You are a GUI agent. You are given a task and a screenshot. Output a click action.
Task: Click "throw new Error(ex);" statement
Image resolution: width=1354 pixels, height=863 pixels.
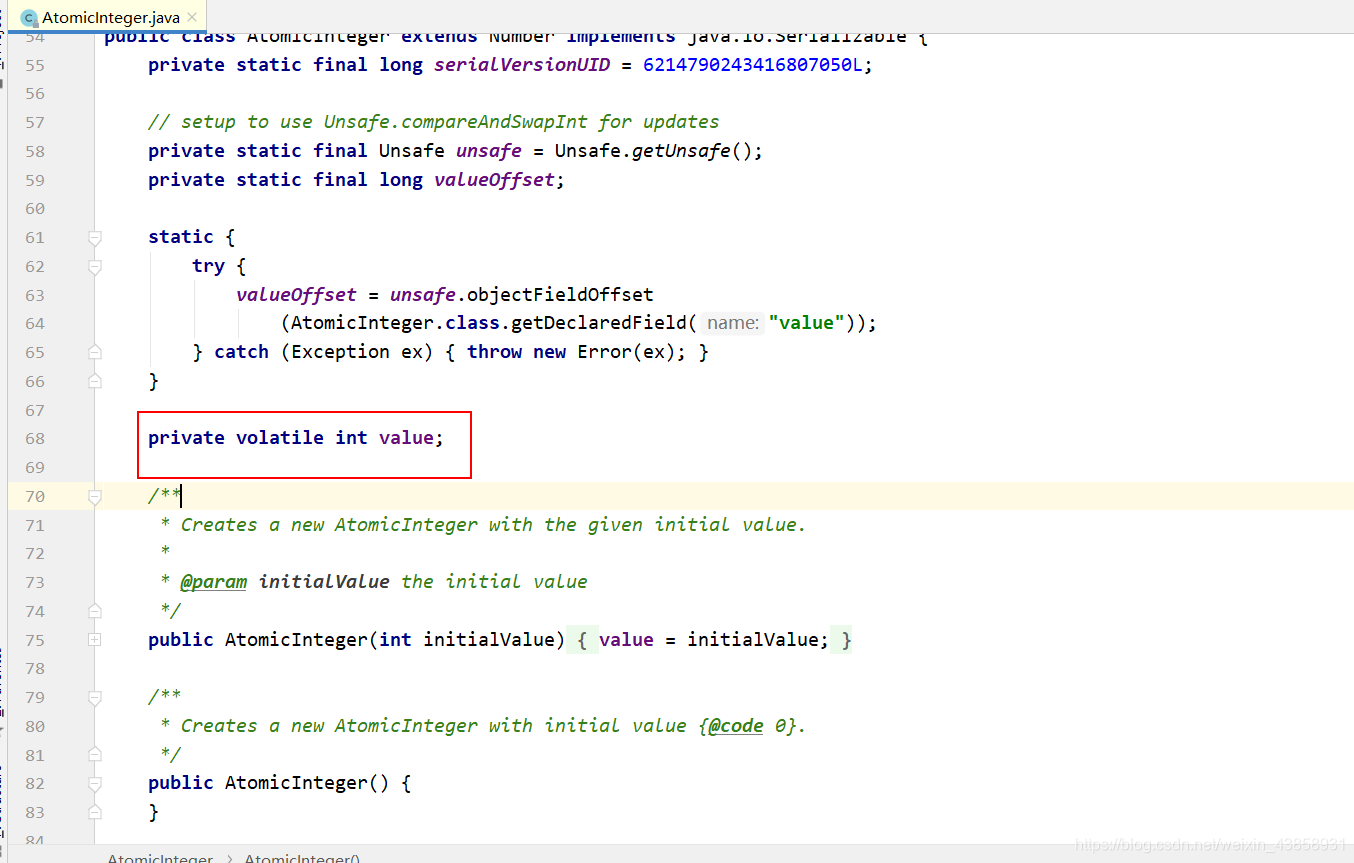click(x=576, y=352)
